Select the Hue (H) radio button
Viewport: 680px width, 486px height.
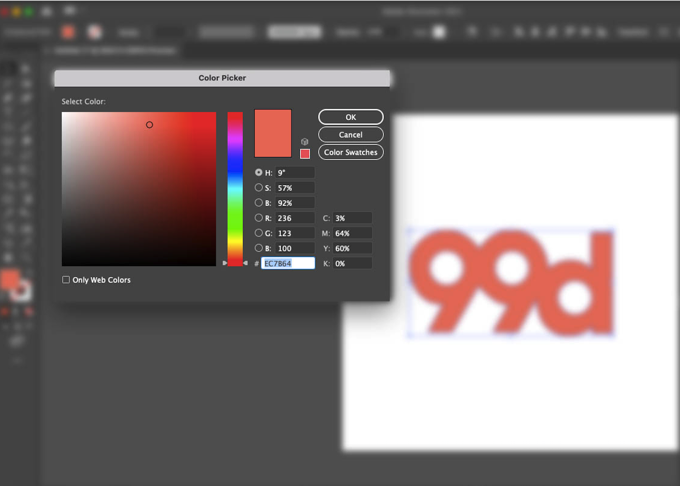(x=259, y=173)
